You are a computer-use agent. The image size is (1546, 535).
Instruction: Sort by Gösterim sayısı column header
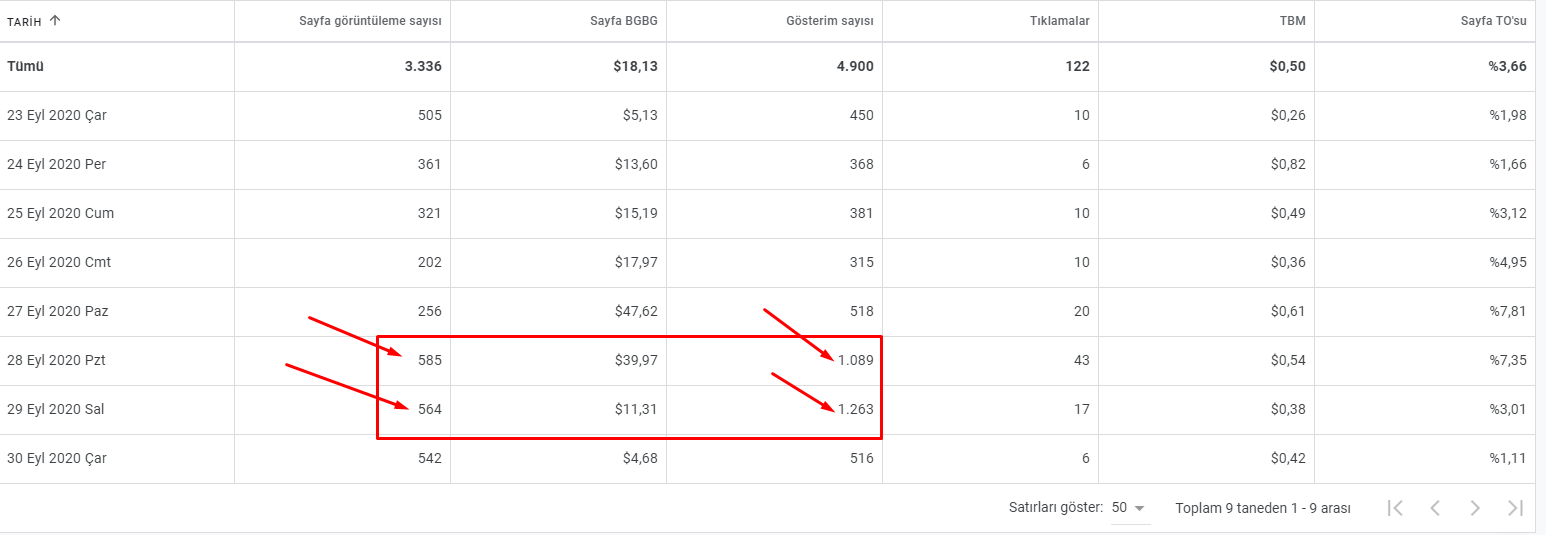click(x=830, y=20)
